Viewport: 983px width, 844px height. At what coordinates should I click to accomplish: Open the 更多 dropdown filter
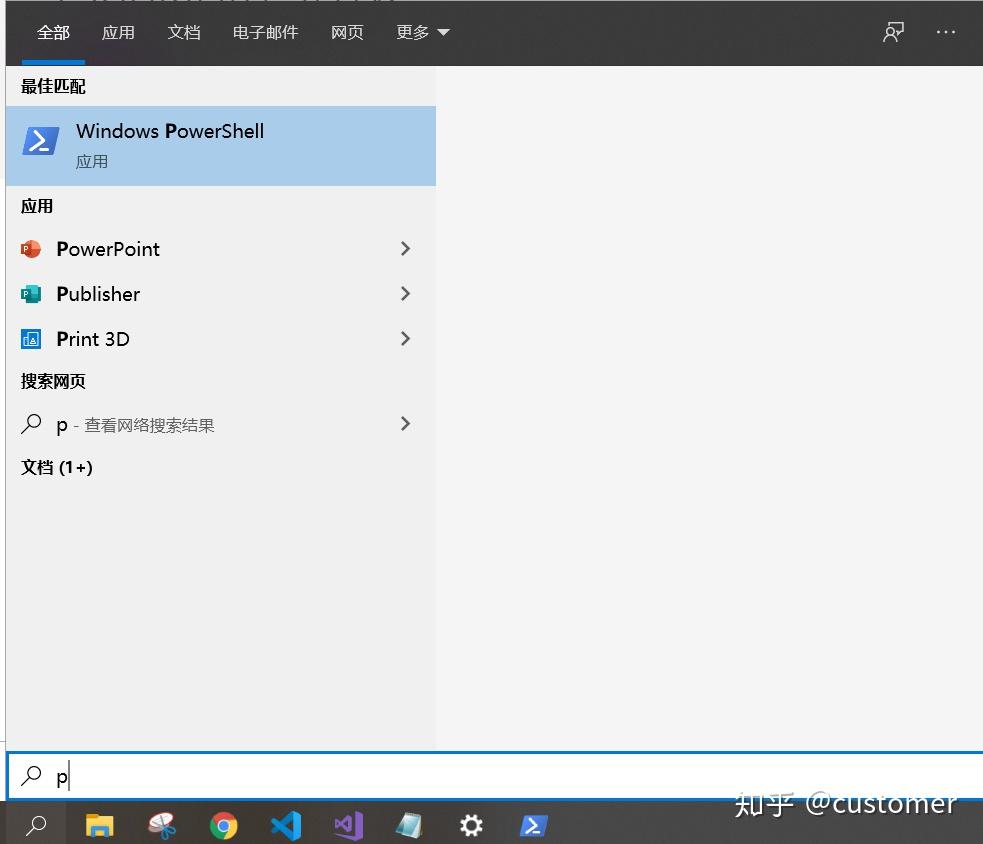coord(423,32)
